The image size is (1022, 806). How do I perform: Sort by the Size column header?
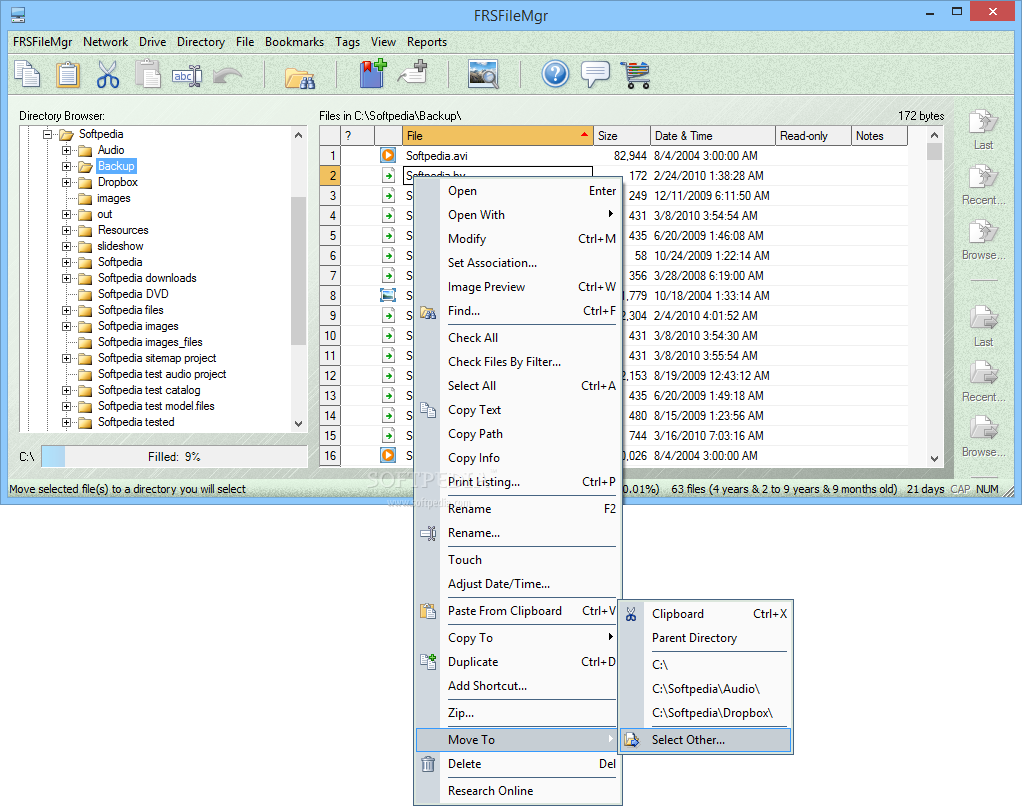622,136
